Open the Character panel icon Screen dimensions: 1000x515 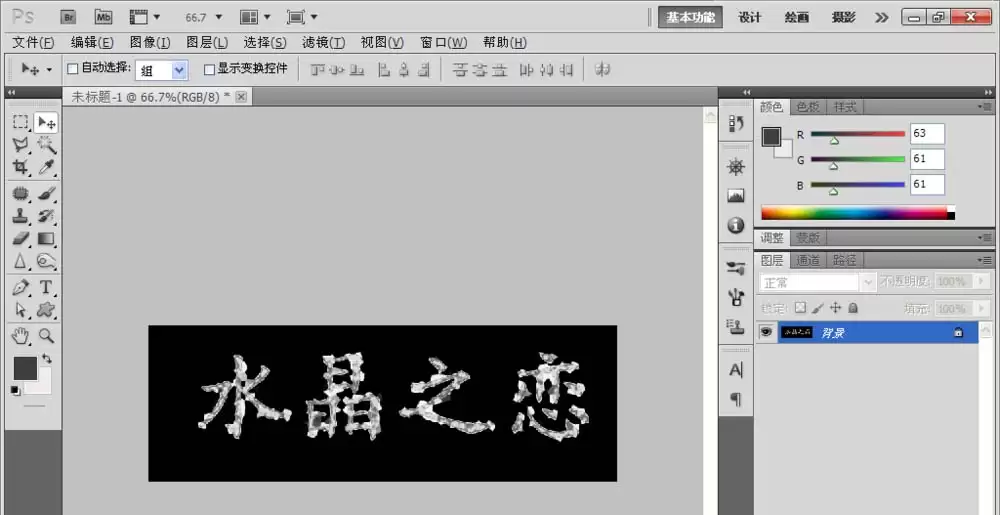[x=736, y=370]
